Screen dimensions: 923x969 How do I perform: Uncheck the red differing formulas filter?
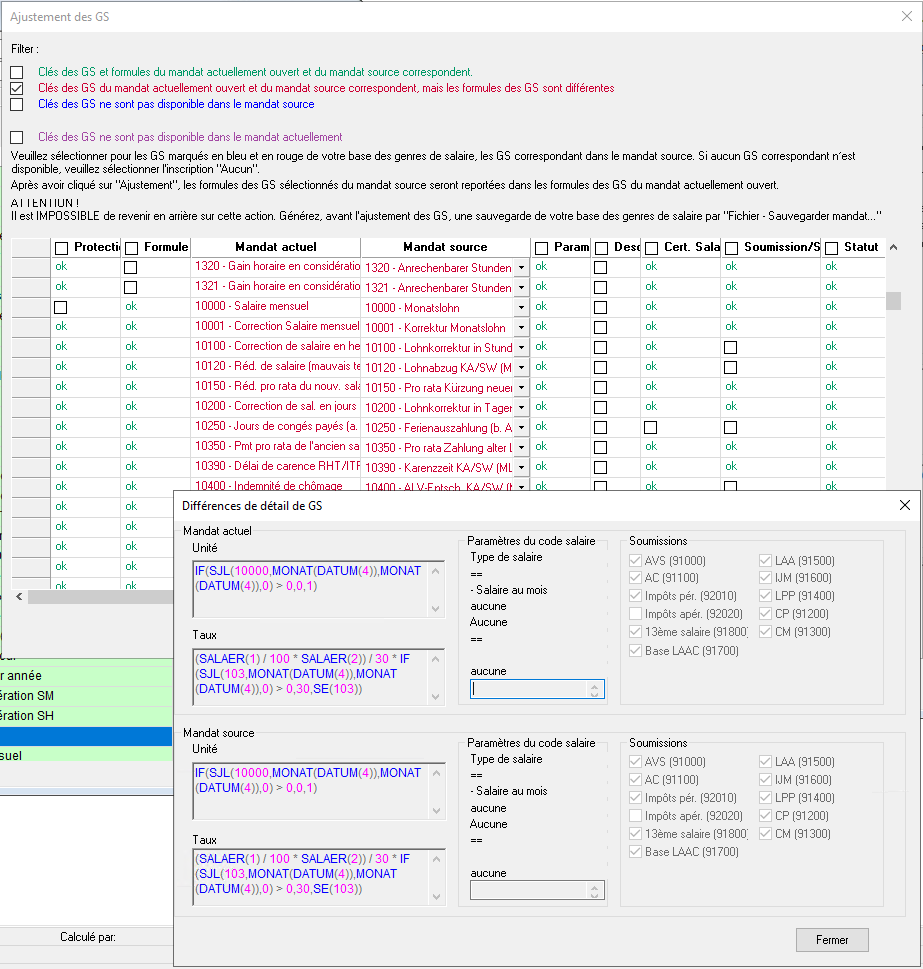point(17,88)
